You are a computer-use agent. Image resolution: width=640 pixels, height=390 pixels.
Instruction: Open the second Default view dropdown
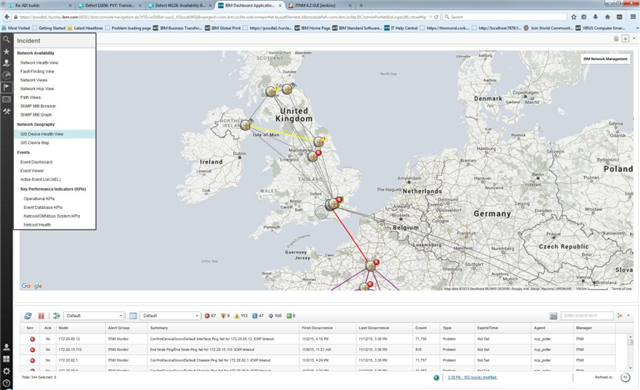pyautogui.click(x=170, y=316)
